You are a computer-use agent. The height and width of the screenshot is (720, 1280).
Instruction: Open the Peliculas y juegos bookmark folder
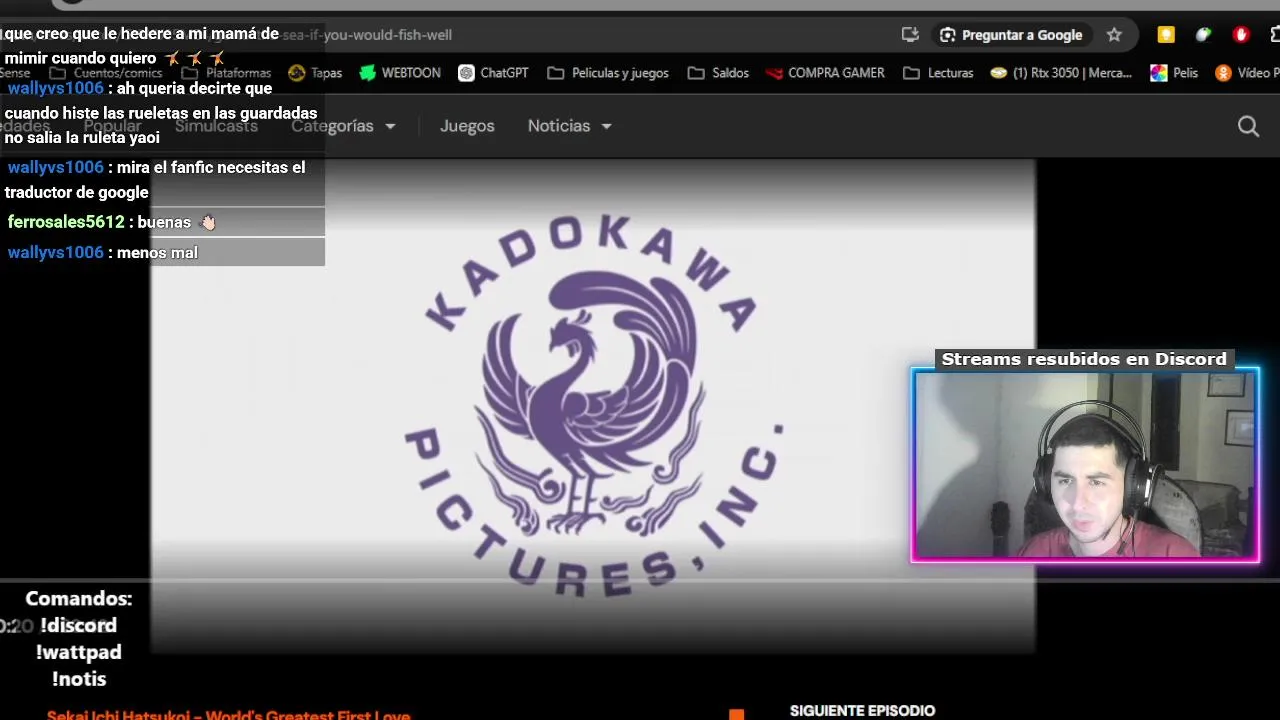click(x=608, y=73)
